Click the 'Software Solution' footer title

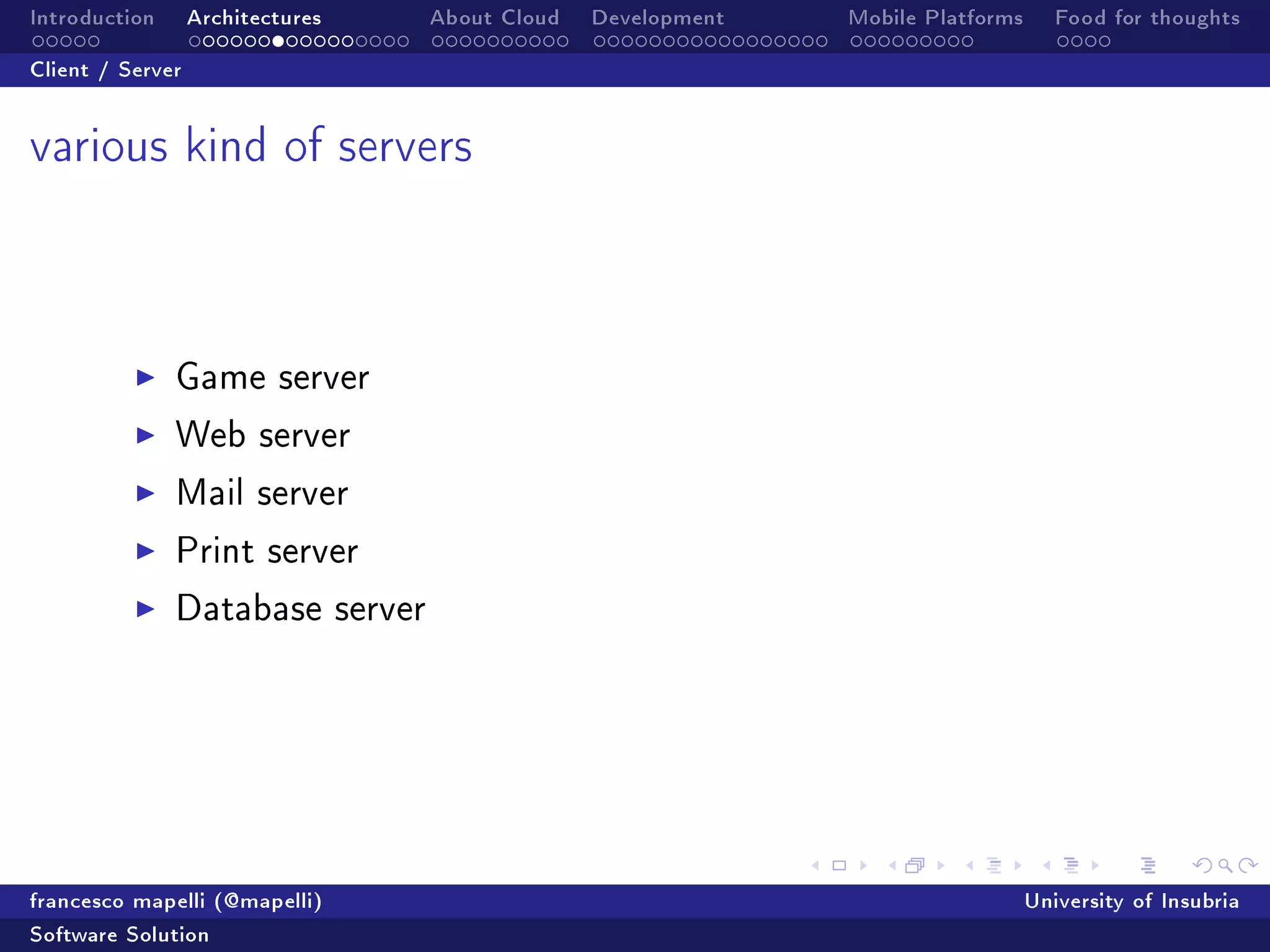[x=120, y=935]
